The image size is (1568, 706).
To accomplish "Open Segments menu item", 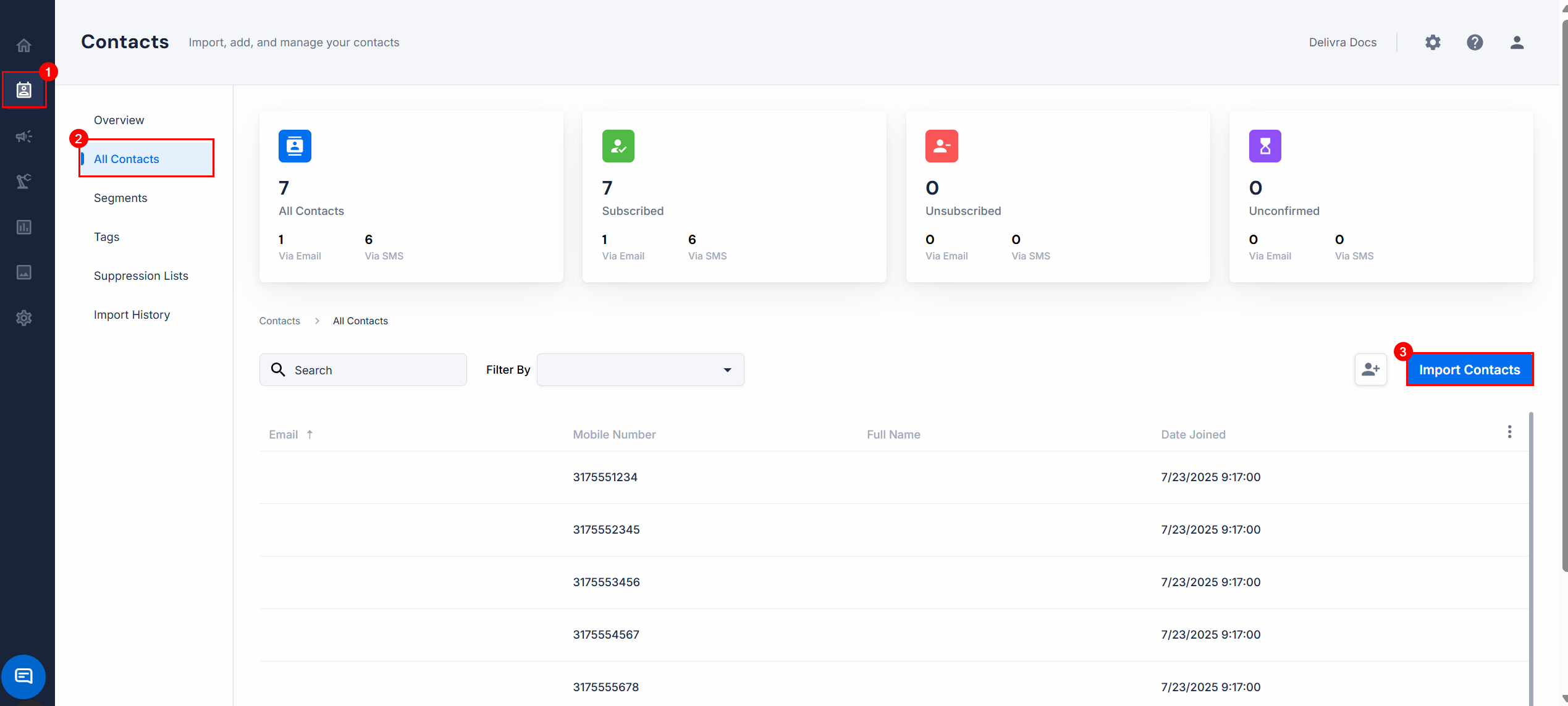I will (x=120, y=198).
